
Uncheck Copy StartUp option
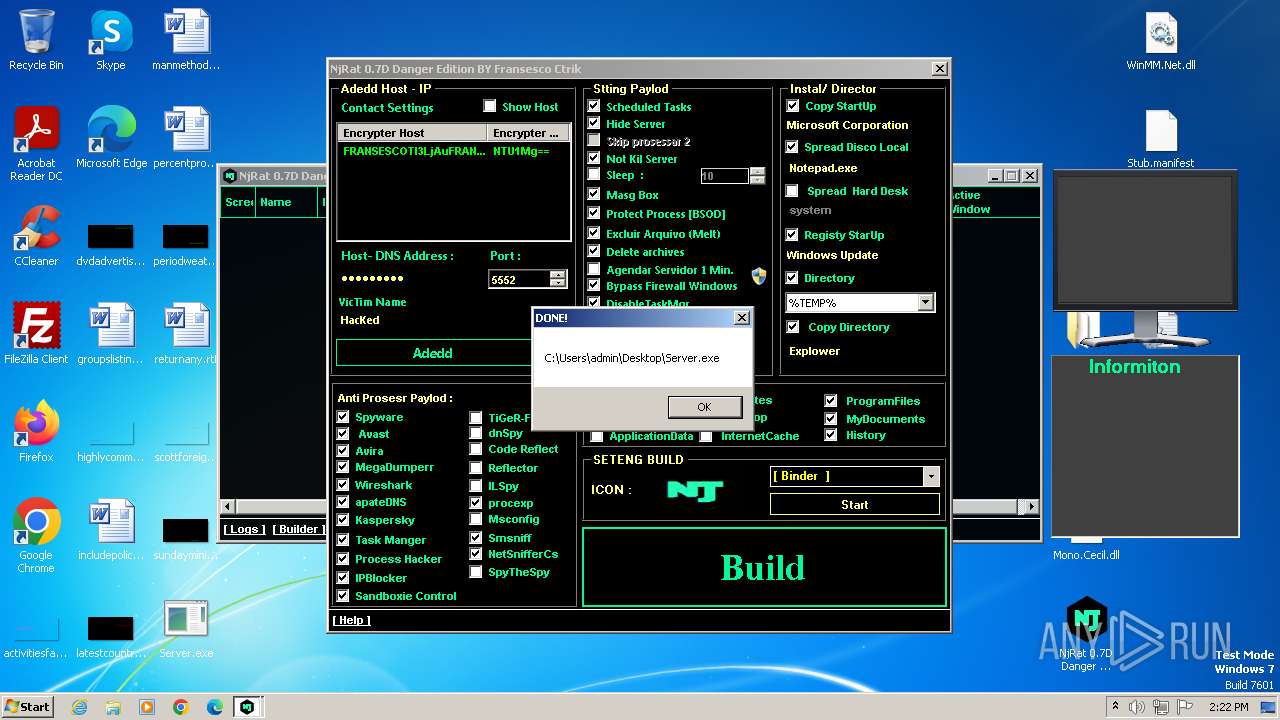[x=793, y=106]
